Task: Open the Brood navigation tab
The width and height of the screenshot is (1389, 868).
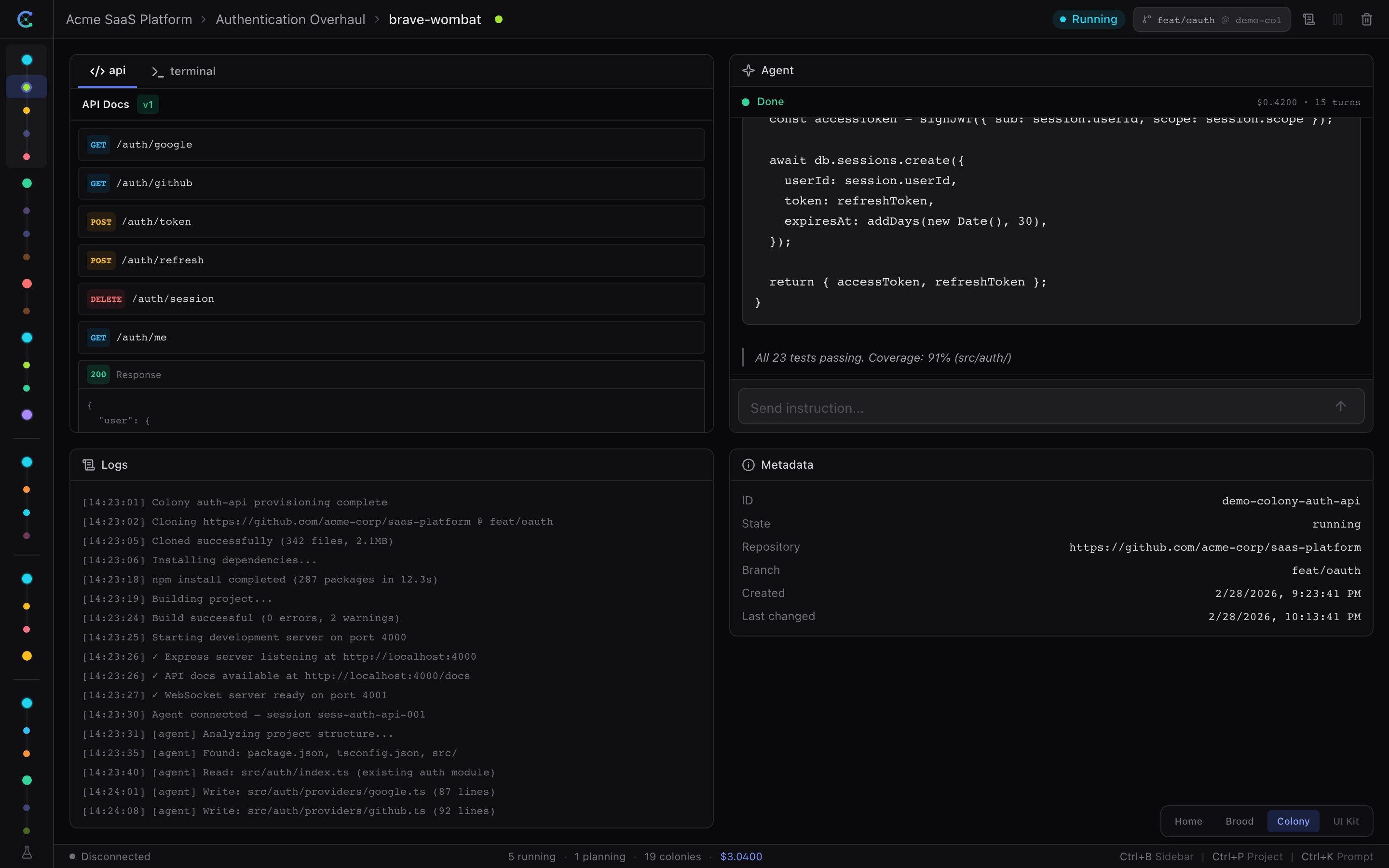Action: pos(1239,821)
